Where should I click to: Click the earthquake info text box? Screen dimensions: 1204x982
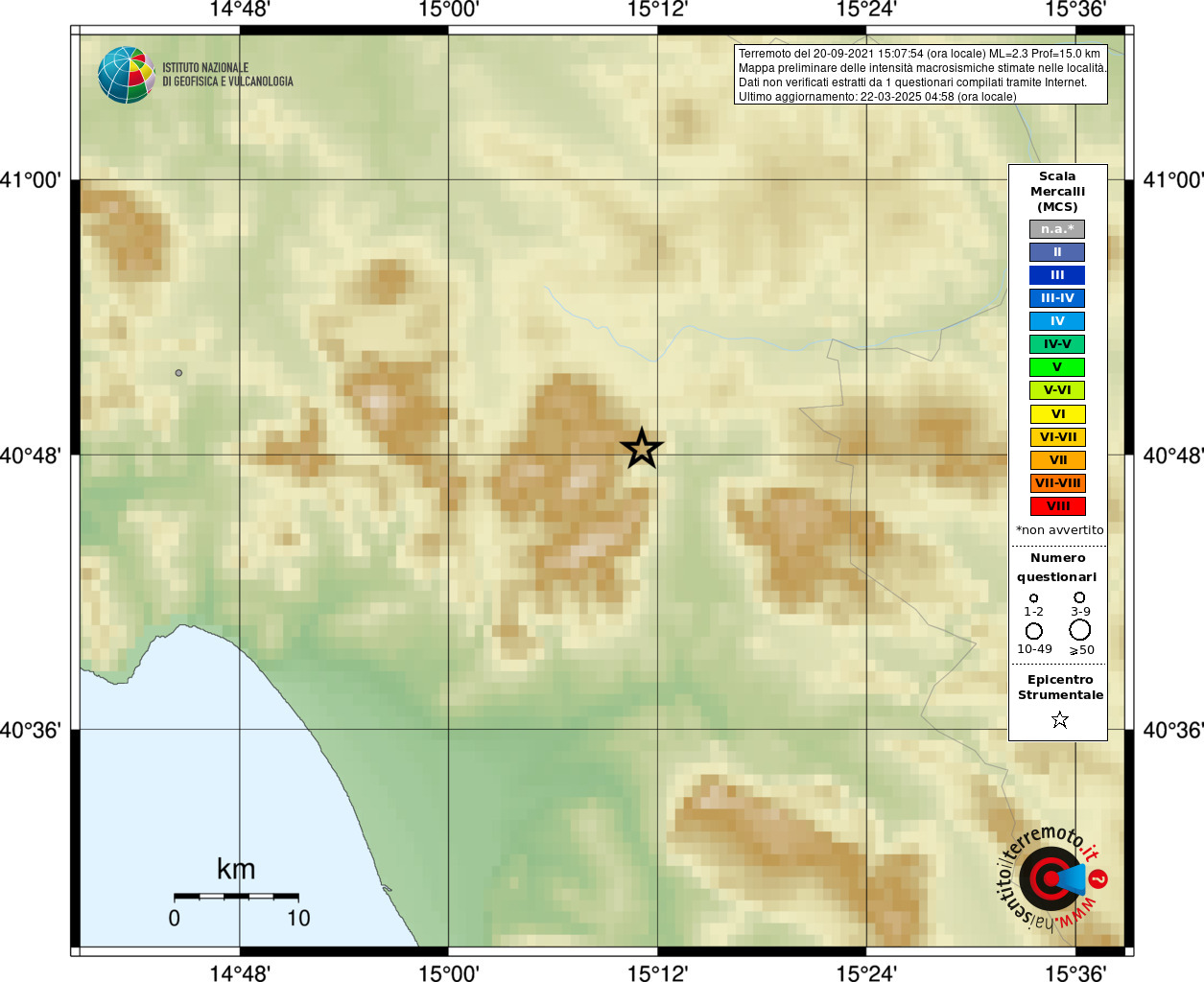[x=921, y=75]
